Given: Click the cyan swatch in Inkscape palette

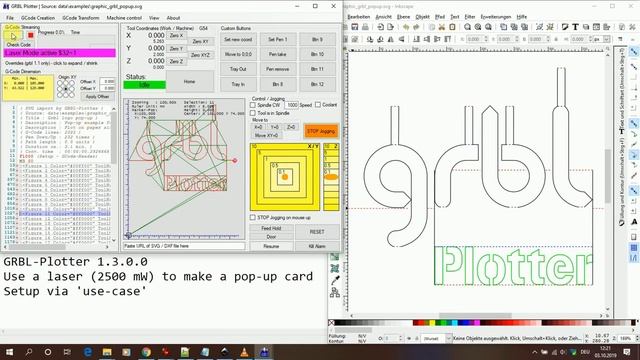Looking at the screenshot, I should [x=455, y=323].
